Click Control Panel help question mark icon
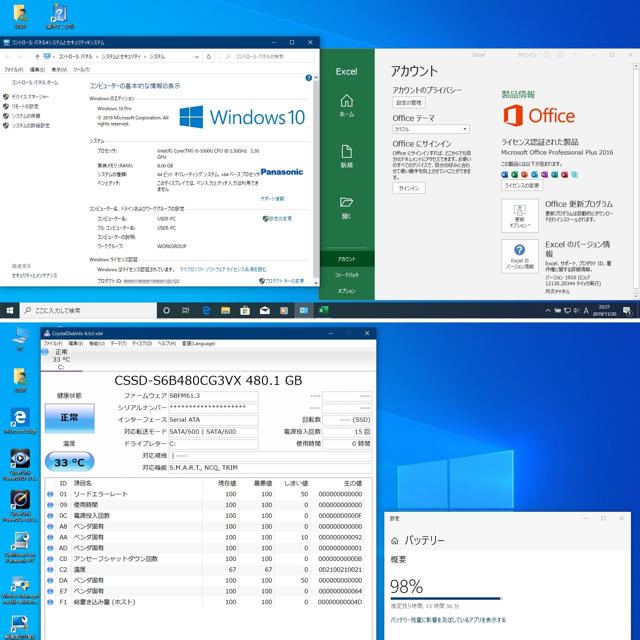The width and height of the screenshot is (640, 640). coord(309,78)
